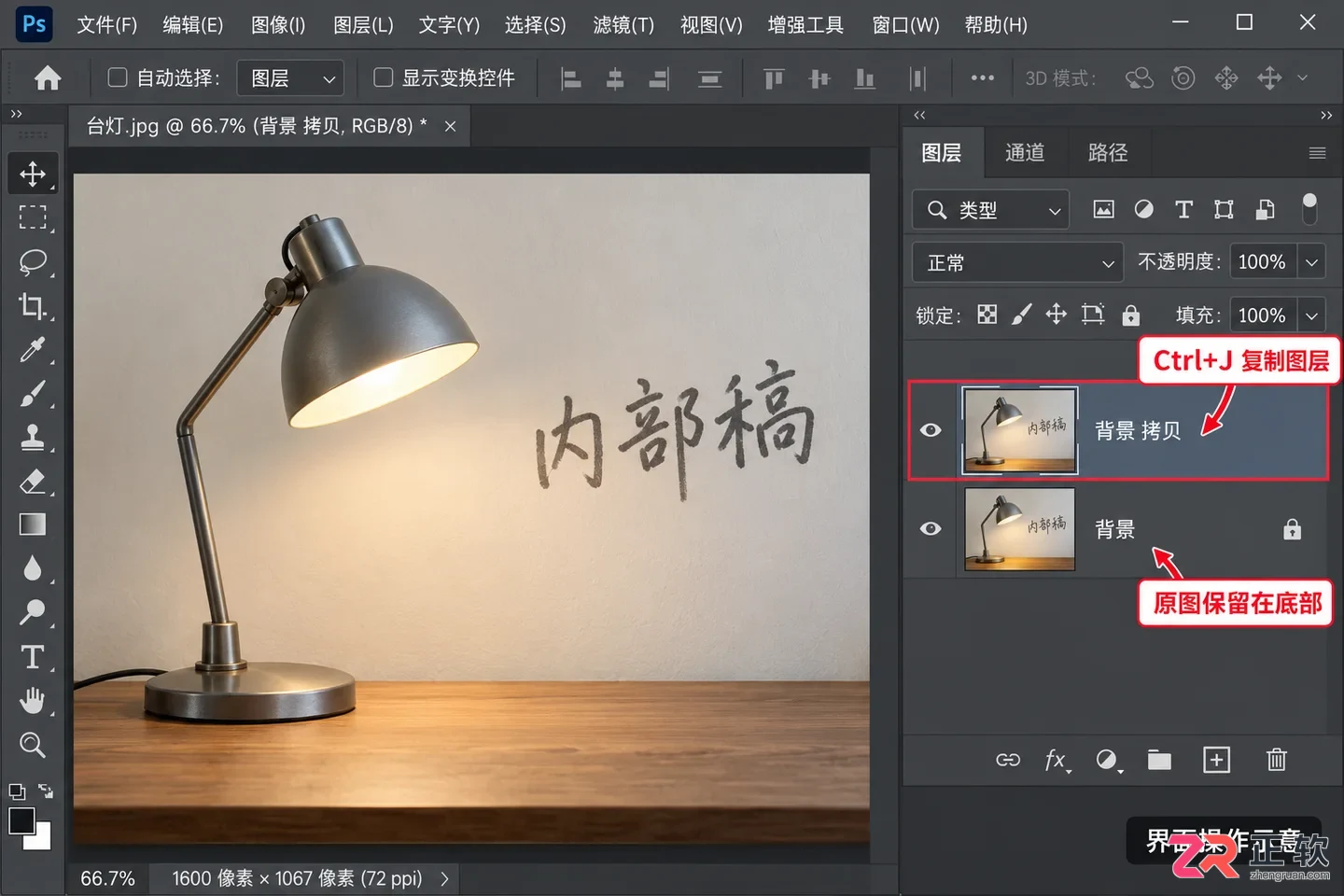Click the link layers icon
This screenshot has width=1344, height=896.
(1008, 760)
